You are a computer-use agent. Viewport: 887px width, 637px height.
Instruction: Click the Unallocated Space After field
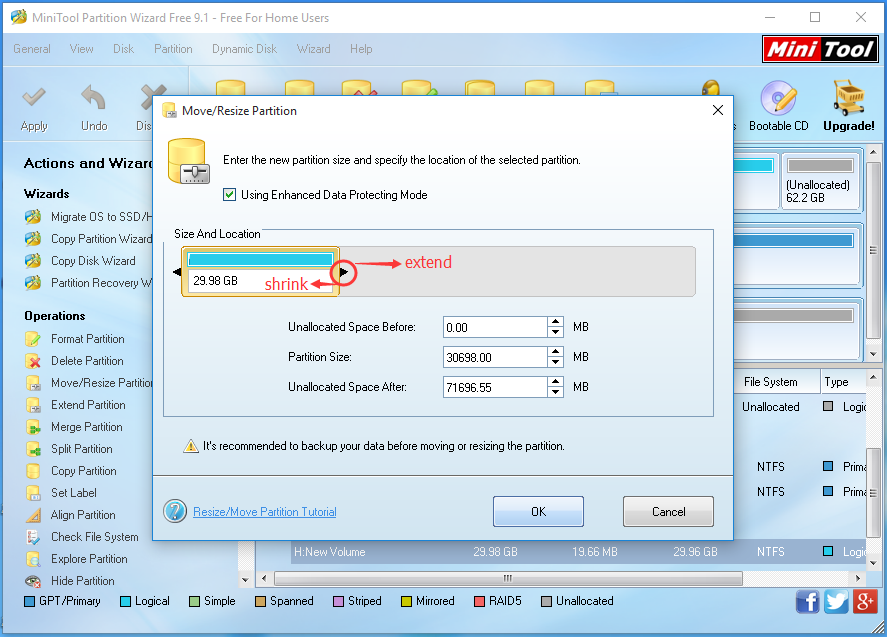pyautogui.click(x=495, y=388)
